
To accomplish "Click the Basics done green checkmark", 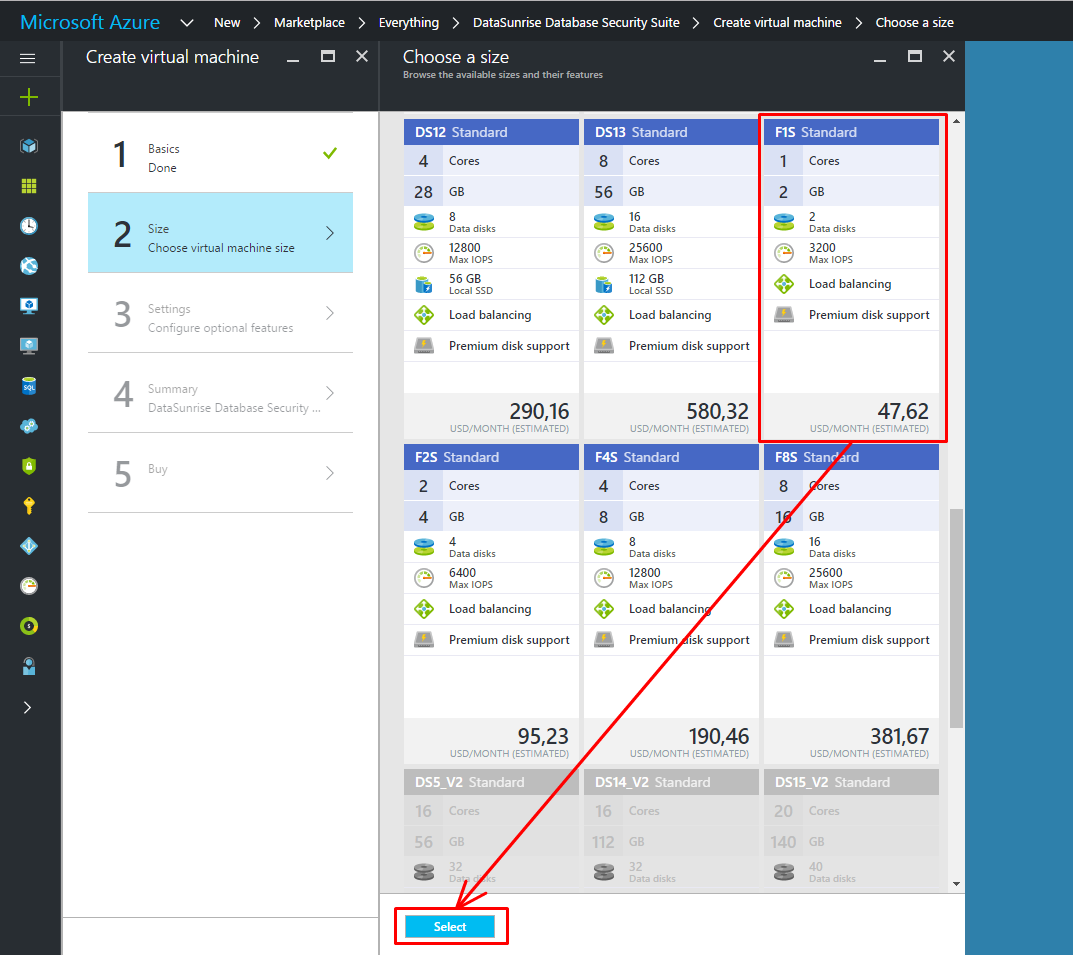I will (330, 153).
